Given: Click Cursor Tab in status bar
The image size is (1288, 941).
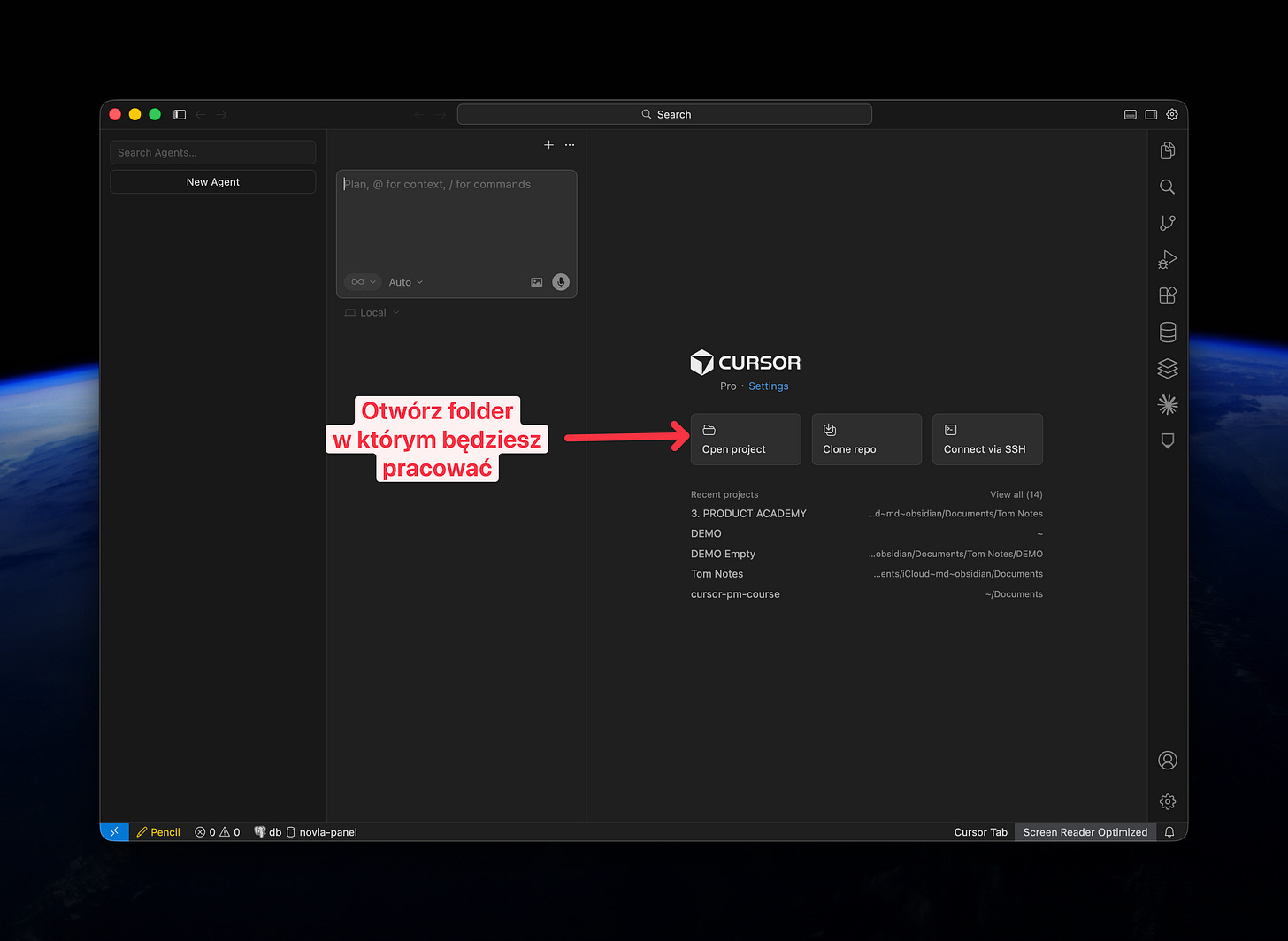Looking at the screenshot, I should (981, 832).
